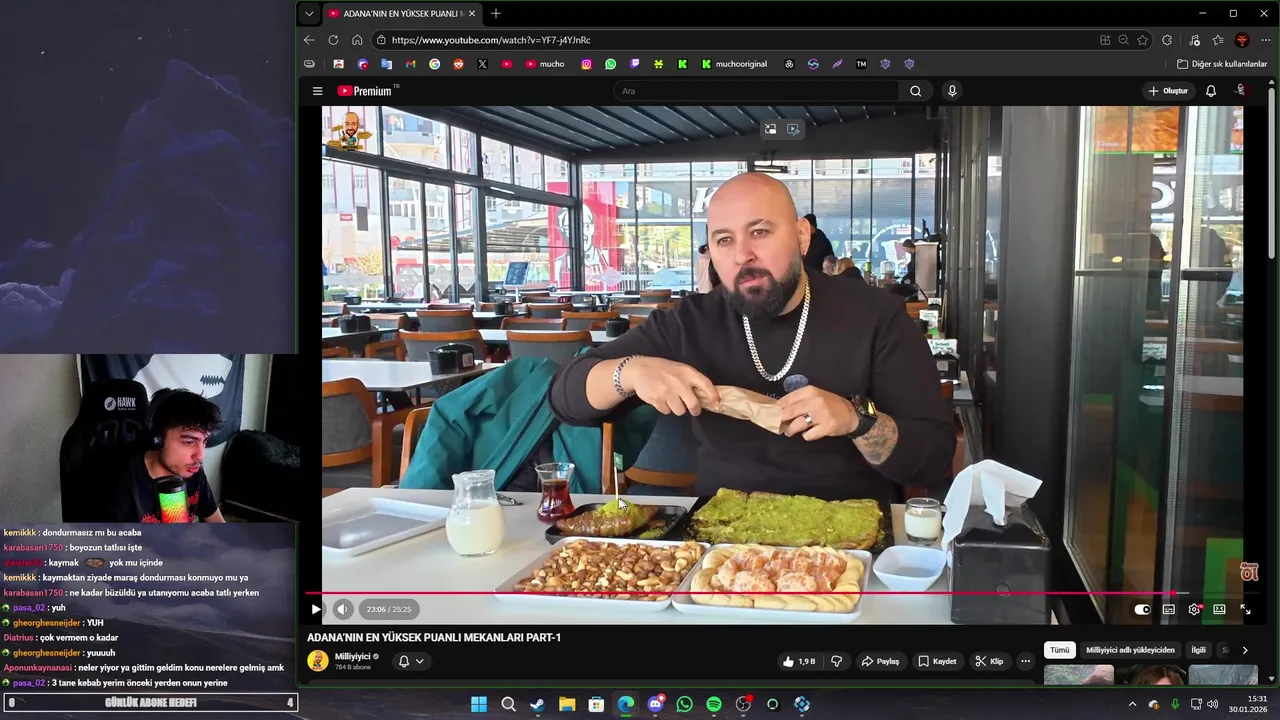Click the Kaydet save button
Image resolution: width=1280 pixels, height=720 pixels.
[937, 661]
